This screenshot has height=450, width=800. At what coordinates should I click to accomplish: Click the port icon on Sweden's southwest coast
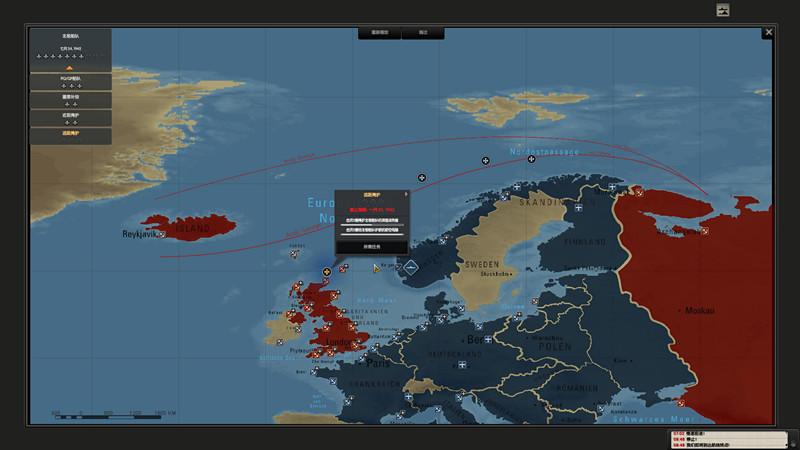(x=461, y=308)
